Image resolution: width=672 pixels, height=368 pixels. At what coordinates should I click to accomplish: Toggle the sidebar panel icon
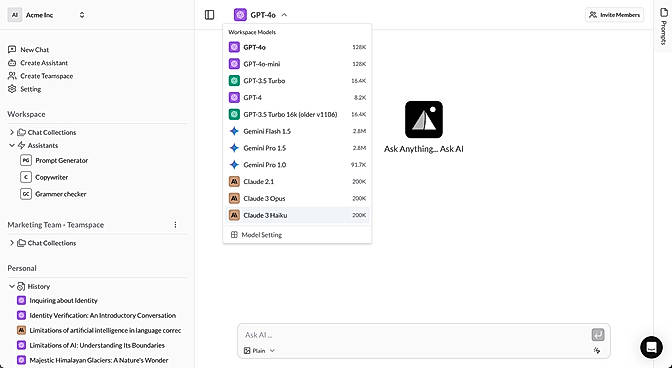point(209,15)
